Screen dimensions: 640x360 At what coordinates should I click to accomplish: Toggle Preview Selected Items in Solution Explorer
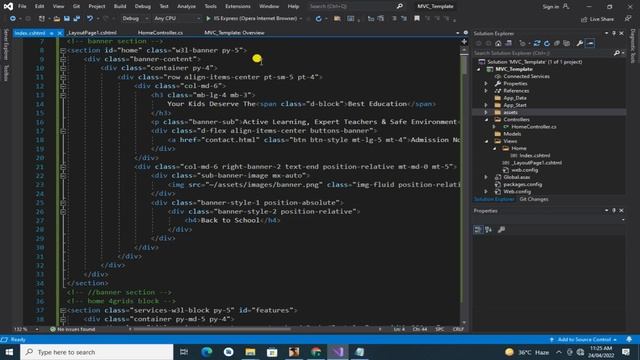(590, 43)
